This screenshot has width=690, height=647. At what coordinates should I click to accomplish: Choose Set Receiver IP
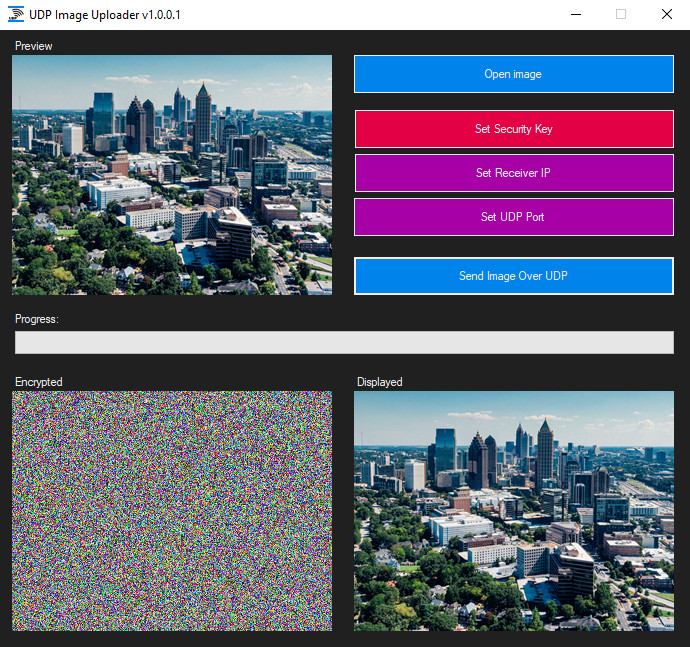[513, 173]
